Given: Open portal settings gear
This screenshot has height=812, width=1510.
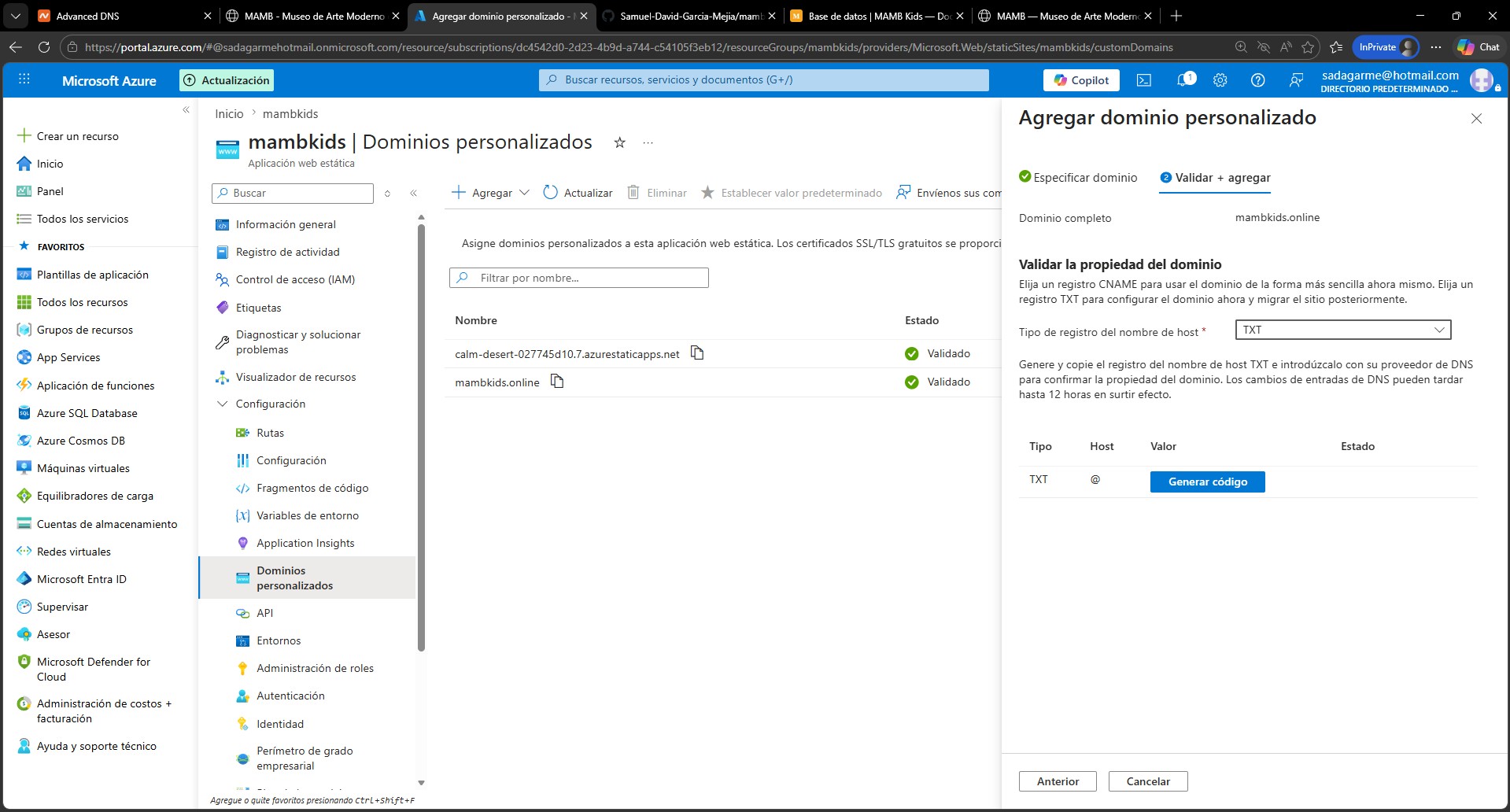Looking at the screenshot, I should 1220,80.
